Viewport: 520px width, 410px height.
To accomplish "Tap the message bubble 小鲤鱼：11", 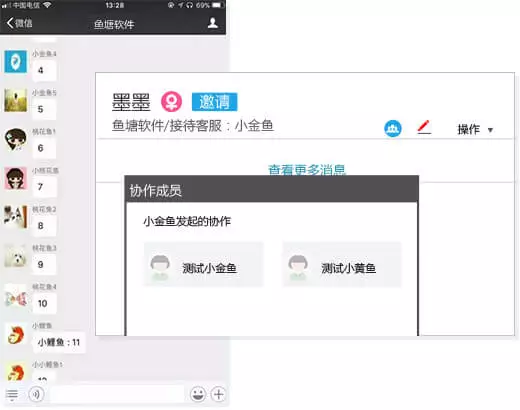I will [59, 343].
